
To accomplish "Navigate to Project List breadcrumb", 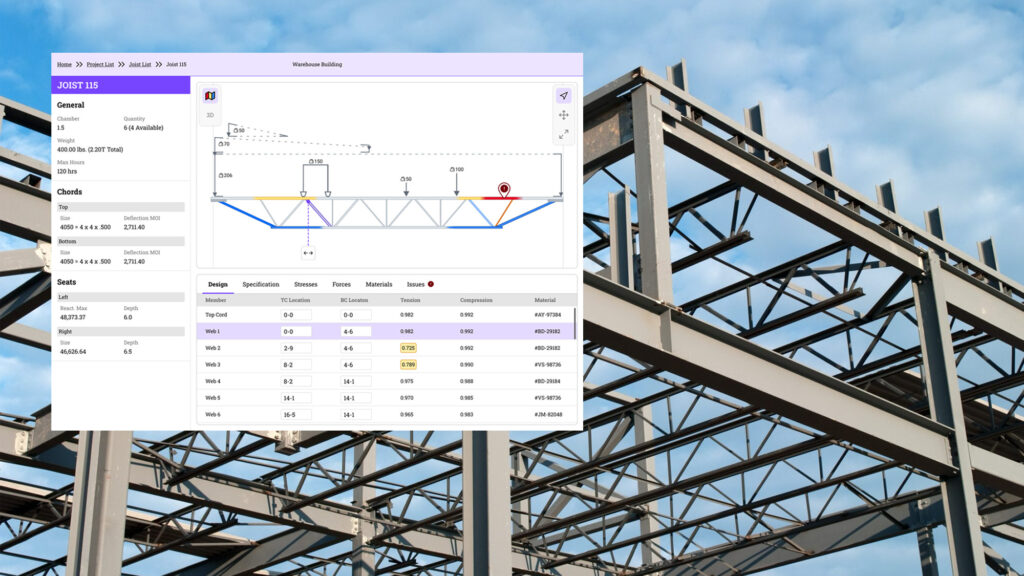I will coord(100,64).
